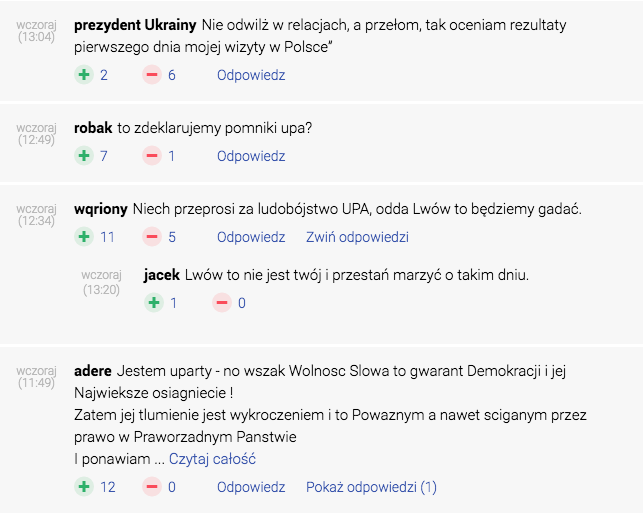Expand replies via Pokaż odpowiedzi (1)
The height and width of the screenshot is (513, 644).
pyautogui.click(x=371, y=487)
